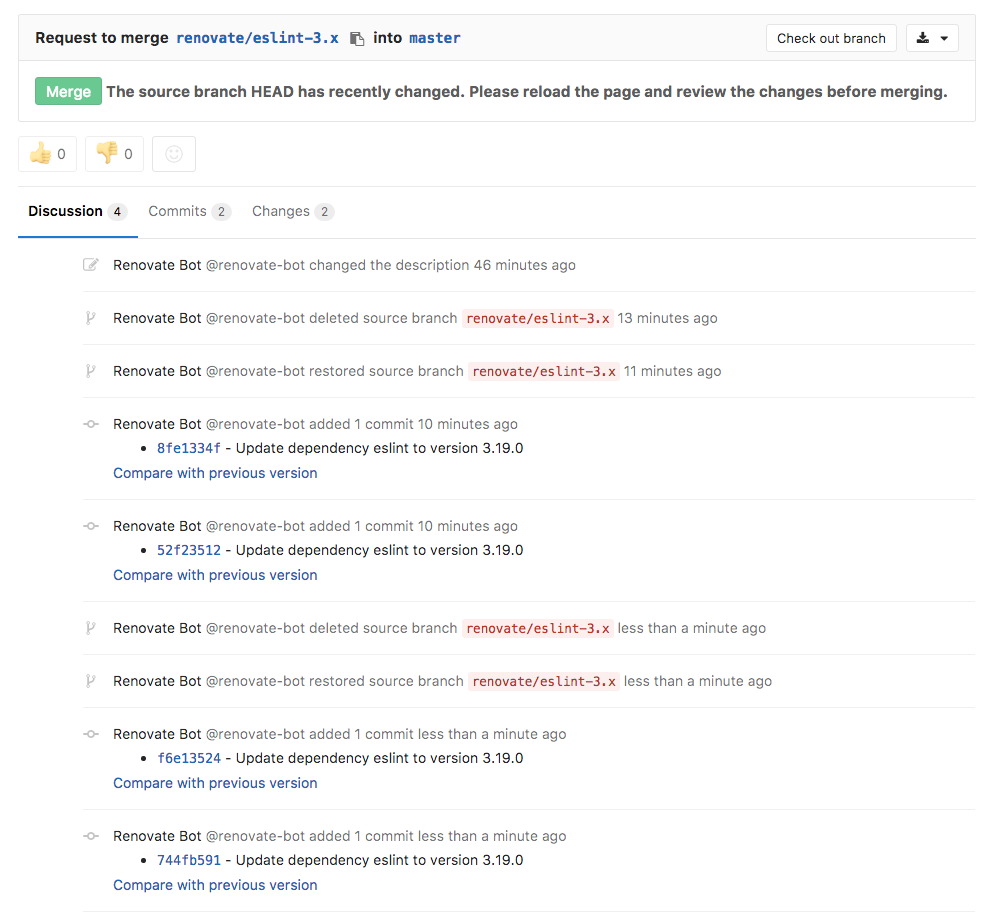Click the 11 minutes ago timestamp

coord(673,371)
